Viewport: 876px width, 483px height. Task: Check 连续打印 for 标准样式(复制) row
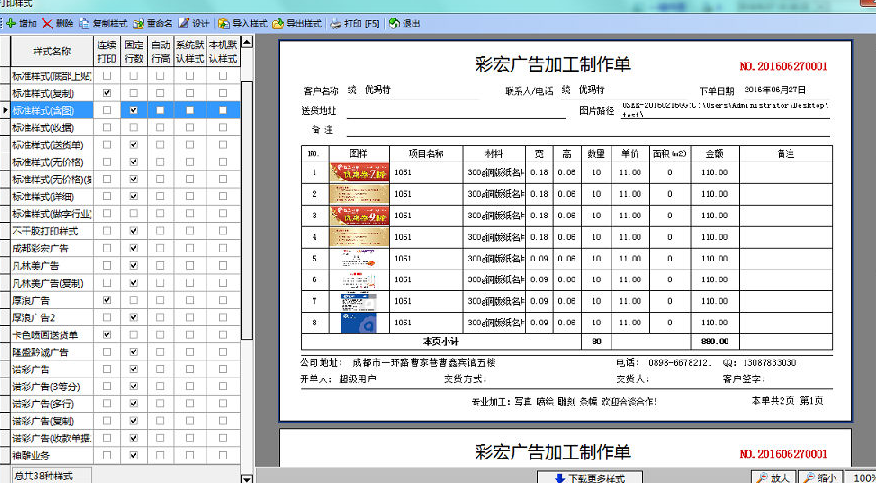(x=107, y=93)
